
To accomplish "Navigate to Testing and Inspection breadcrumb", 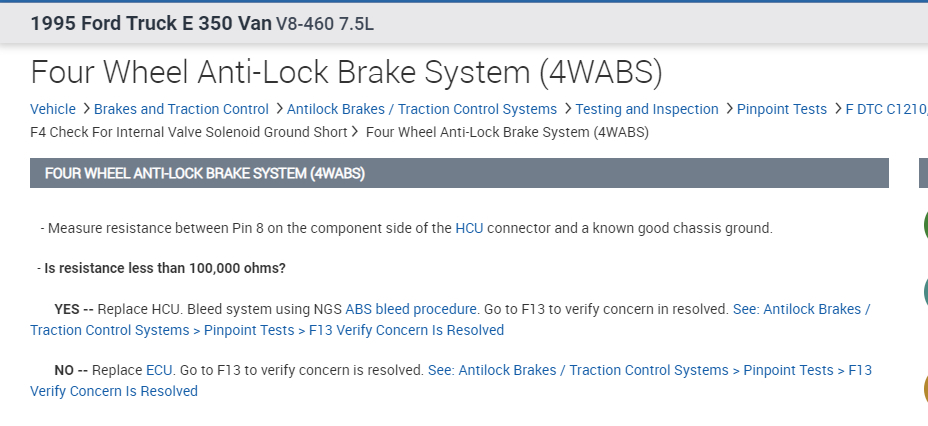I will coord(647,109).
